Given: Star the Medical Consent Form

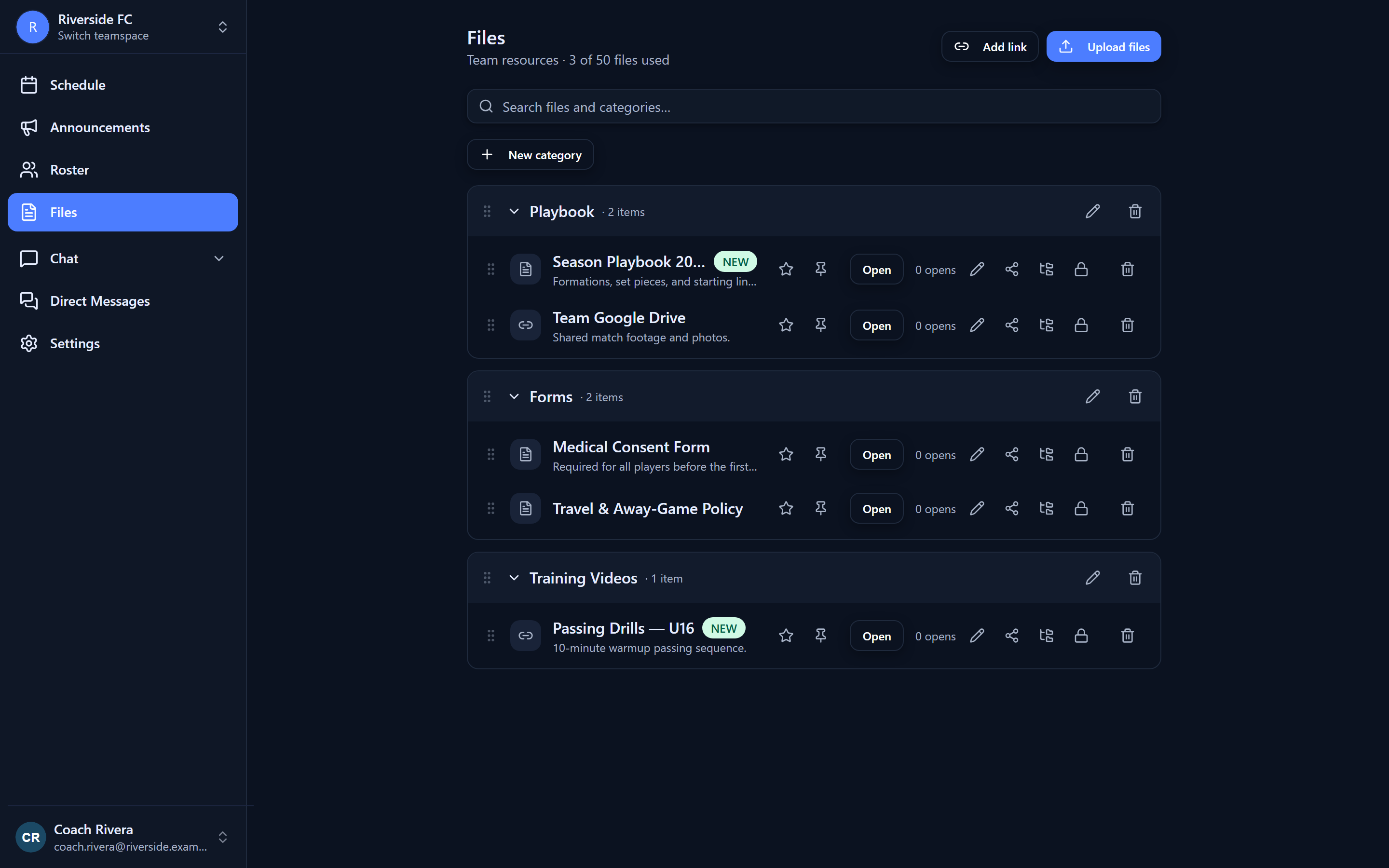Looking at the screenshot, I should click(x=786, y=455).
